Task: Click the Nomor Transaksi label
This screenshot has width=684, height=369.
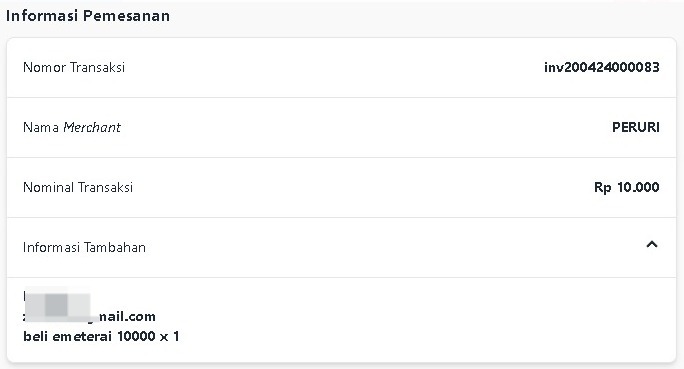Action: click(x=74, y=67)
